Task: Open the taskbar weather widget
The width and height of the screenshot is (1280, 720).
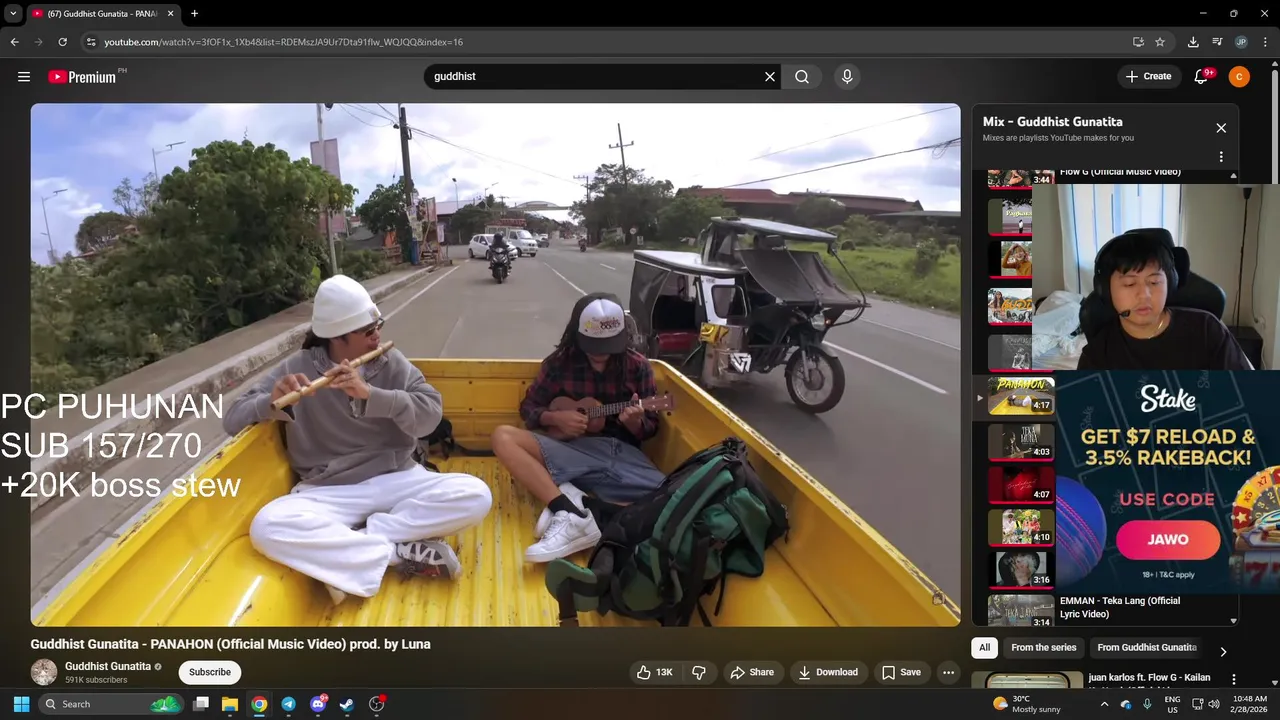Action: click(1026, 704)
